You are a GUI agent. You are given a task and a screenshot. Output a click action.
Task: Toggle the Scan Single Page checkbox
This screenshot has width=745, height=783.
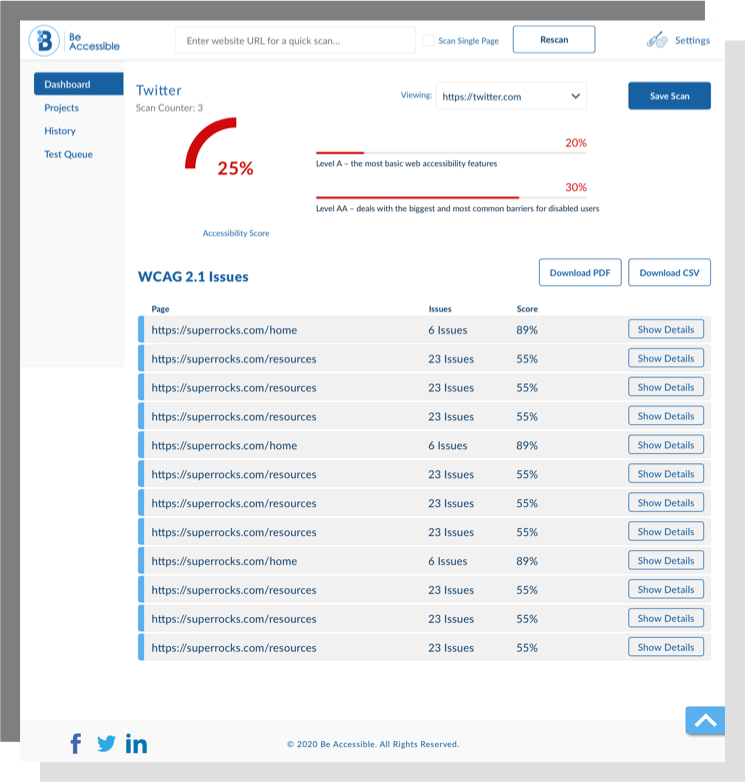(x=428, y=40)
